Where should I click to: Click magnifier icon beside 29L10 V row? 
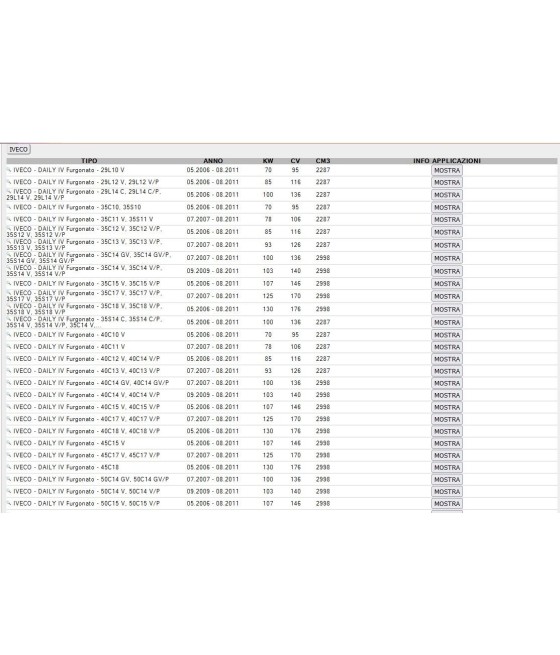[9, 170]
